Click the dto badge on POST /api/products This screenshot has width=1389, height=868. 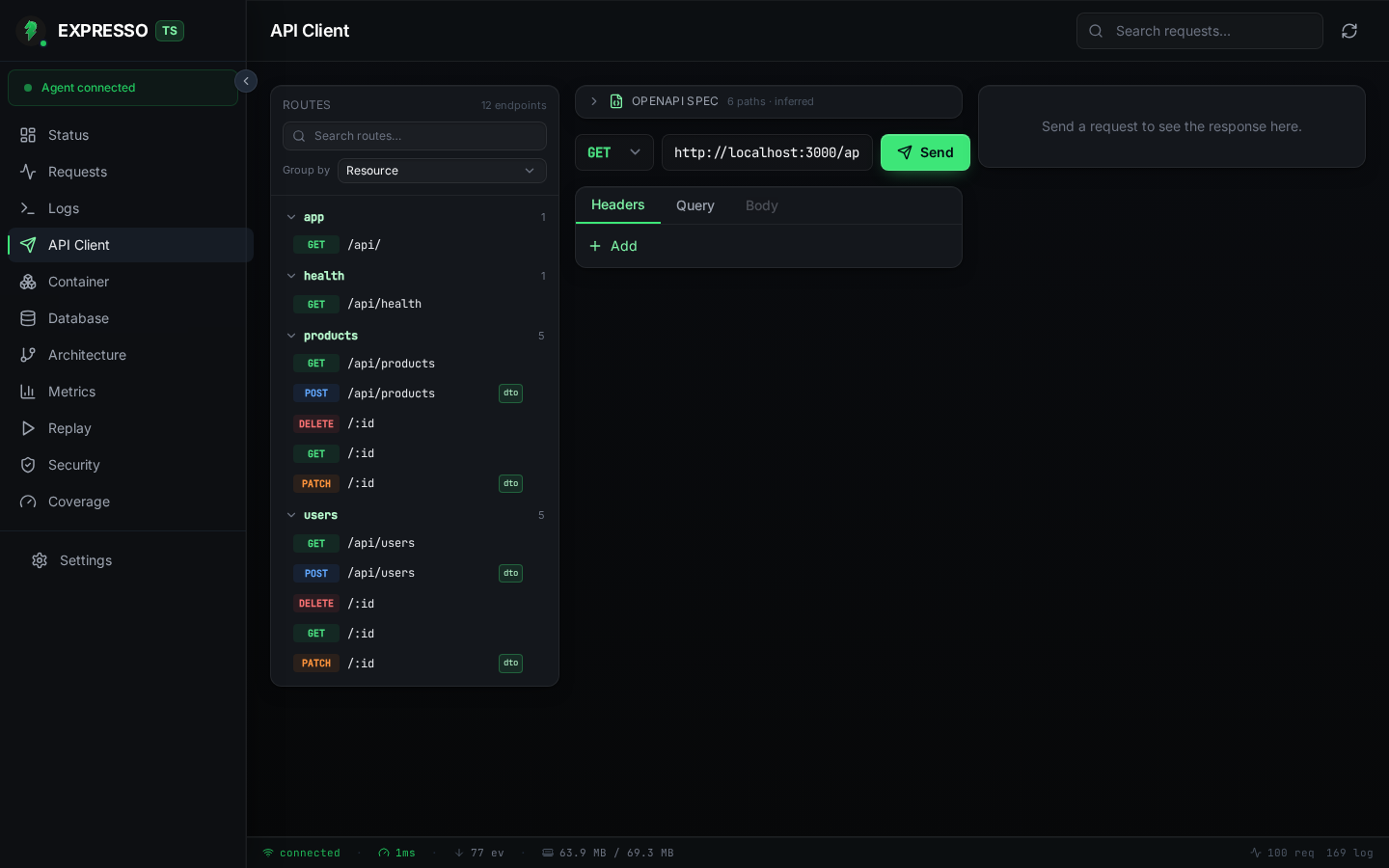coord(510,393)
